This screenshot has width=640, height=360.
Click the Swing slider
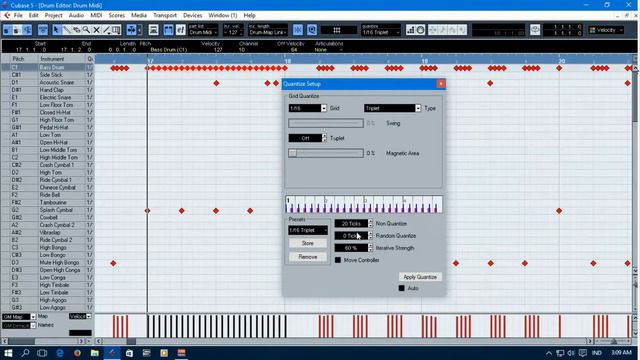pyautogui.click(x=326, y=123)
